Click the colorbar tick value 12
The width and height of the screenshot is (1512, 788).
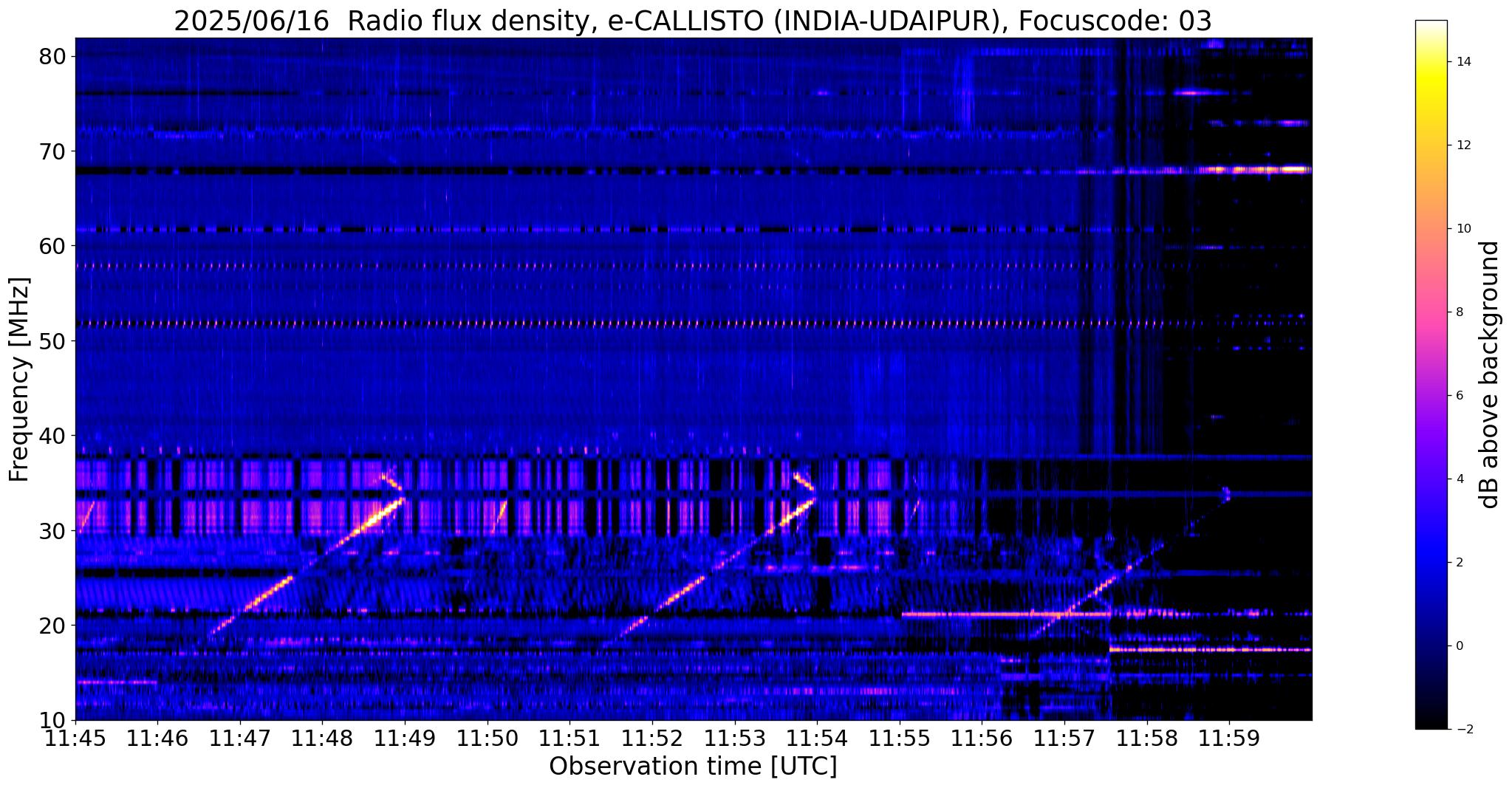click(1463, 145)
